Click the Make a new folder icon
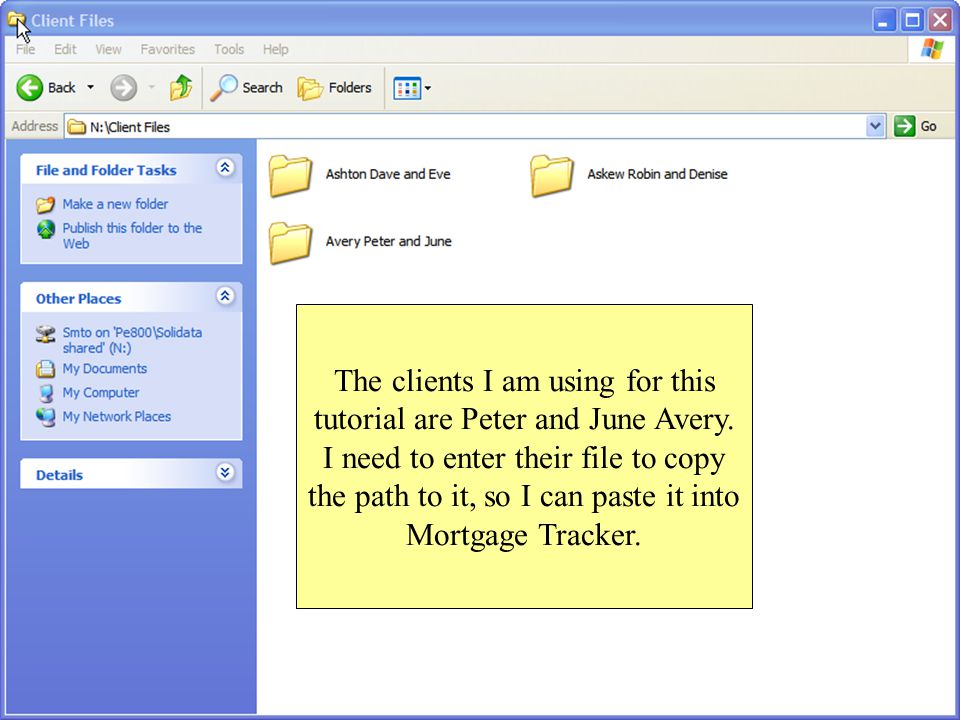This screenshot has height=720, width=960. click(45, 204)
